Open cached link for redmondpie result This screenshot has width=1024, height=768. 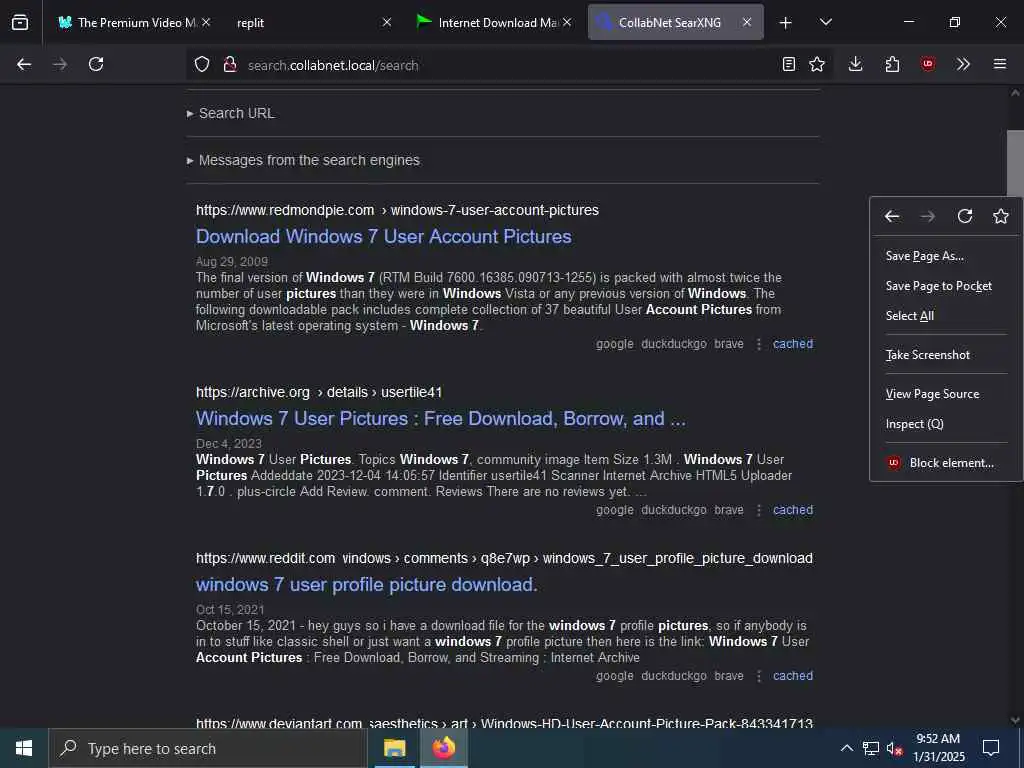pos(793,344)
